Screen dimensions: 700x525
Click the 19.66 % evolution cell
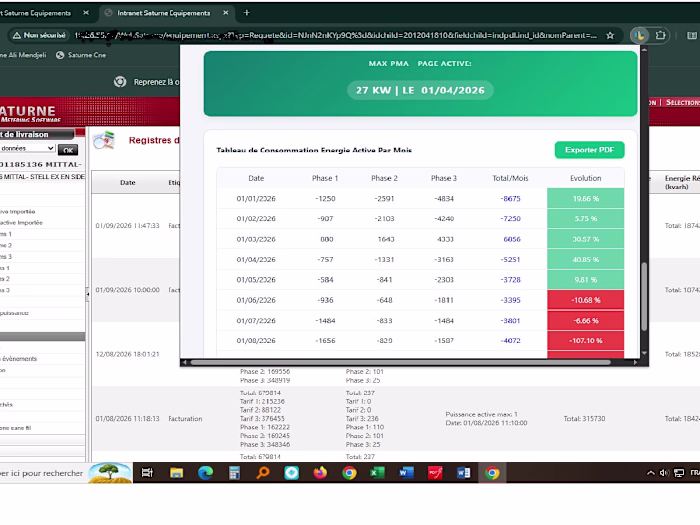(586, 199)
